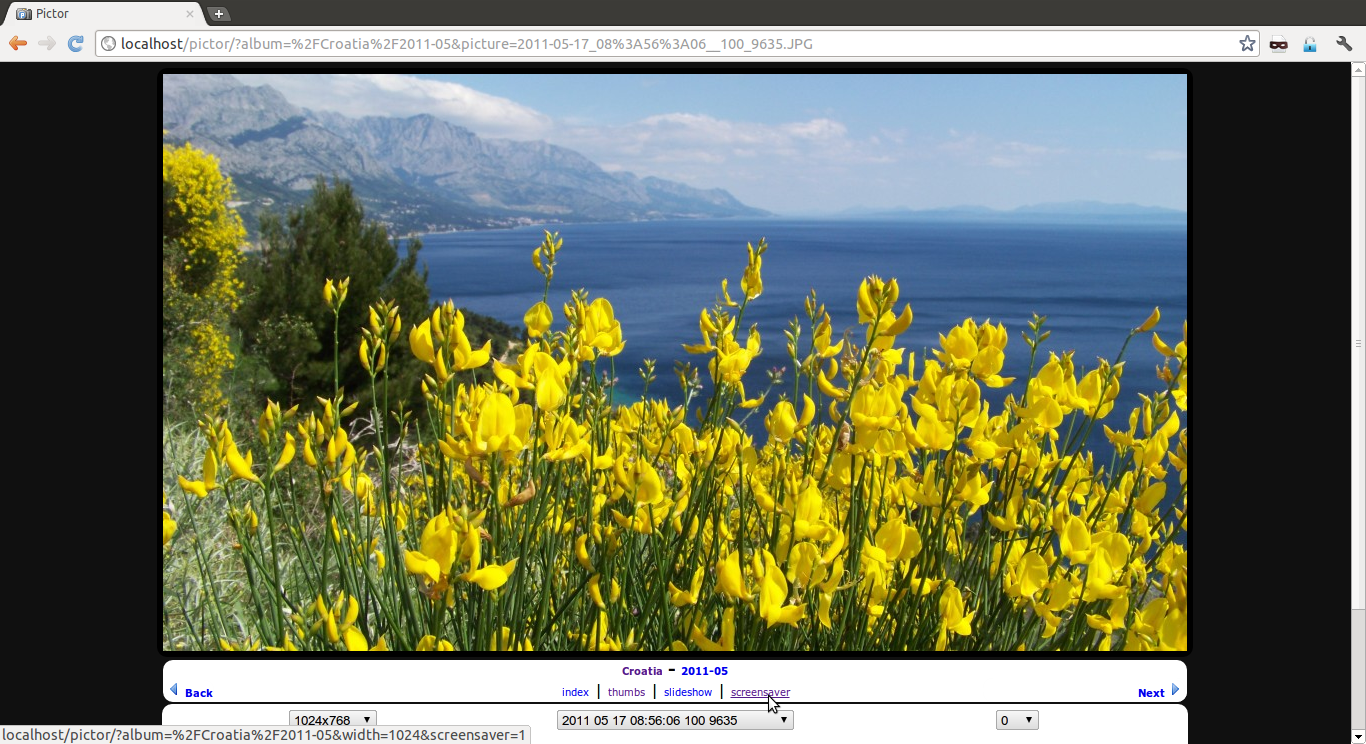Image resolution: width=1366 pixels, height=744 pixels.
Task: Open the Croatia album link
Action: pyautogui.click(x=642, y=671)
